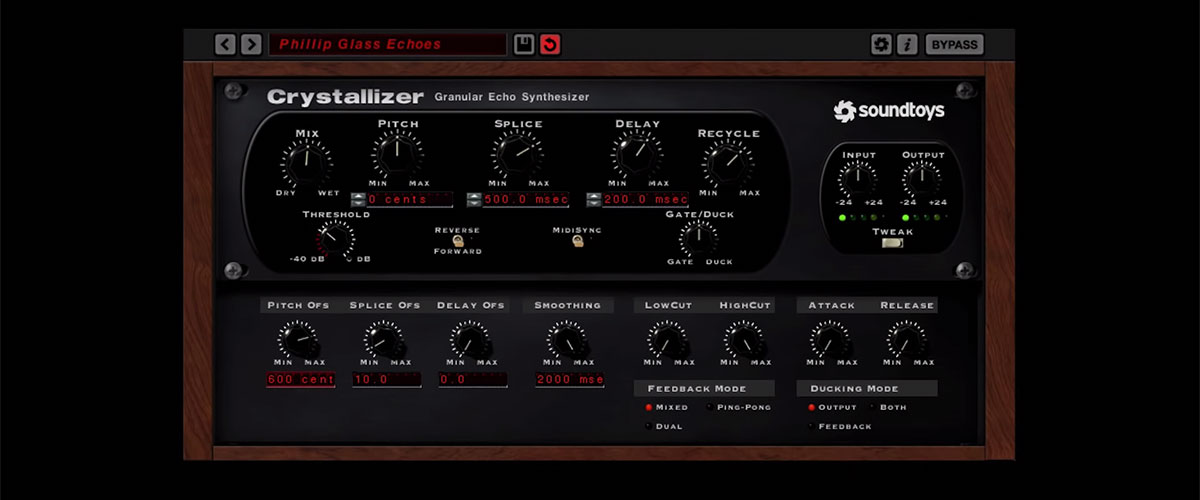Click the Granular Echo Synthesizer text
The image size is (1200, 500).
click(x=512, y=97)
